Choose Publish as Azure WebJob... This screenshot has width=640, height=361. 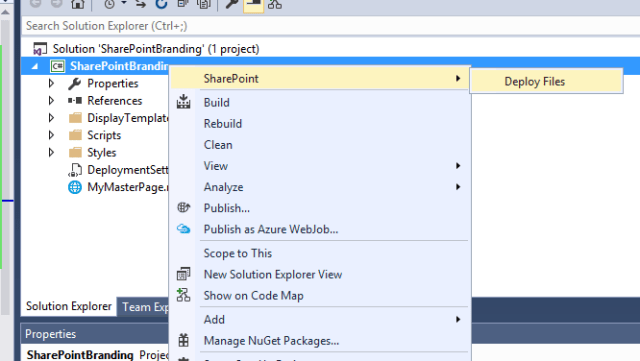point(320,229)
